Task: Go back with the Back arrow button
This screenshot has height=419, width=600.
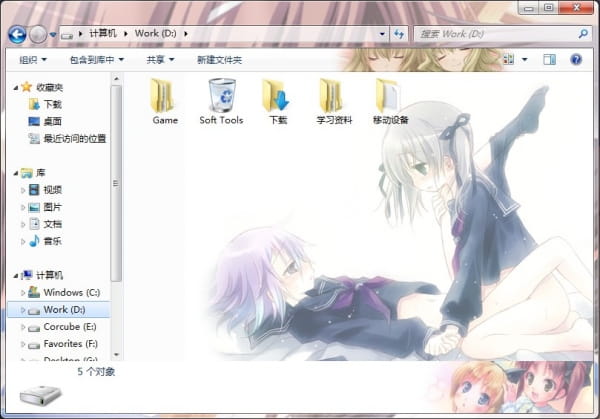Action: (x=17, y=34)
